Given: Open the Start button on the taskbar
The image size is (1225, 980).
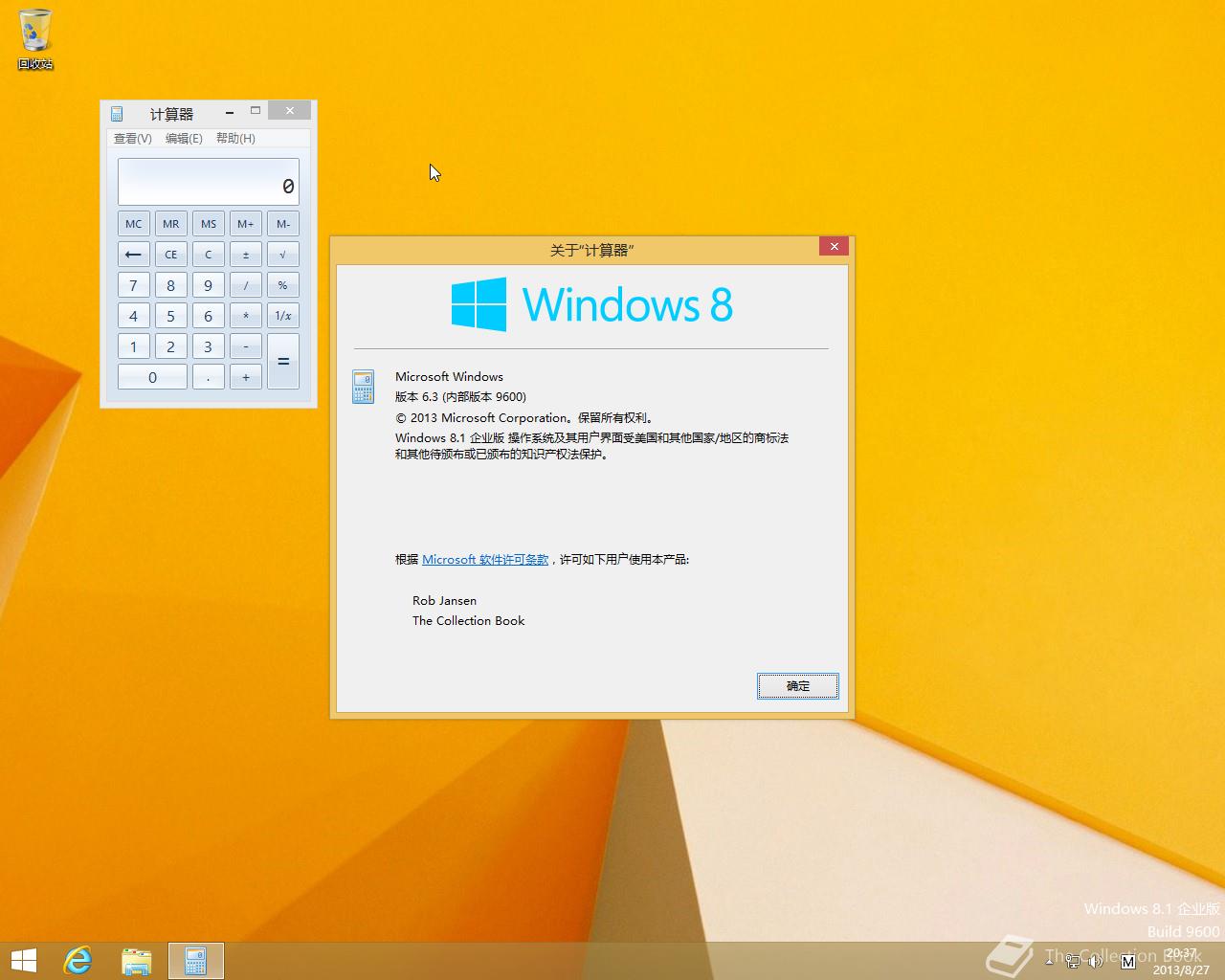Looking at the screenshot, I should tap(24, 961).
